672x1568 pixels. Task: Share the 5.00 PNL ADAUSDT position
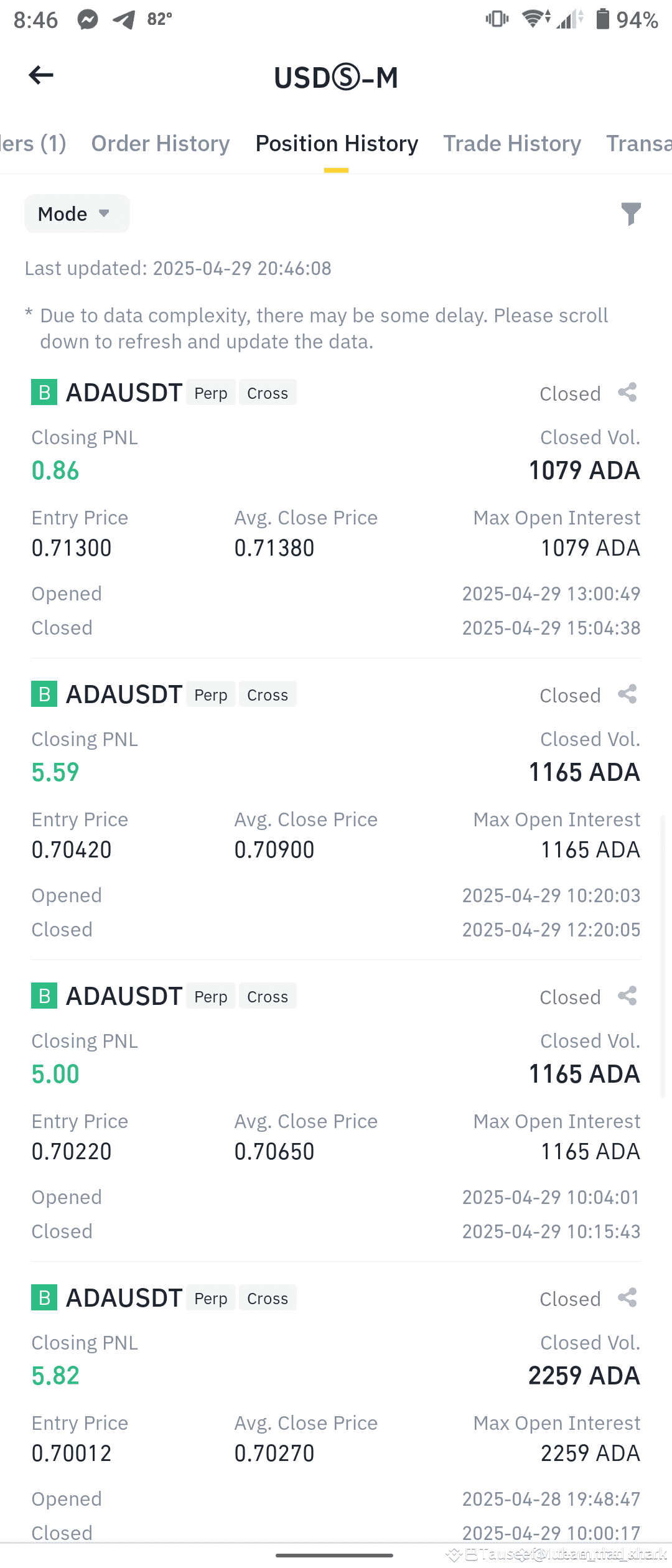click(x=627, y=996)
